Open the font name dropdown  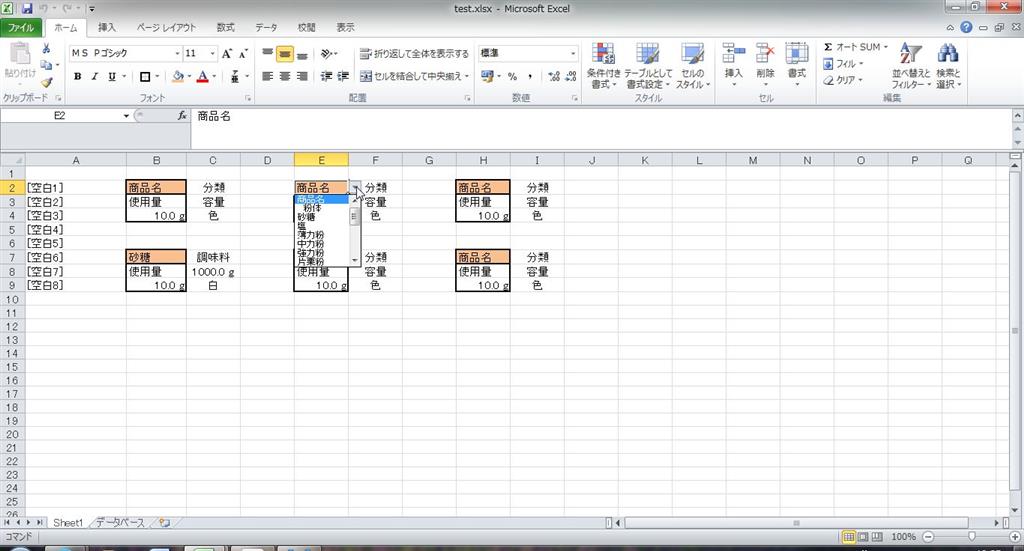pos(177,54)
